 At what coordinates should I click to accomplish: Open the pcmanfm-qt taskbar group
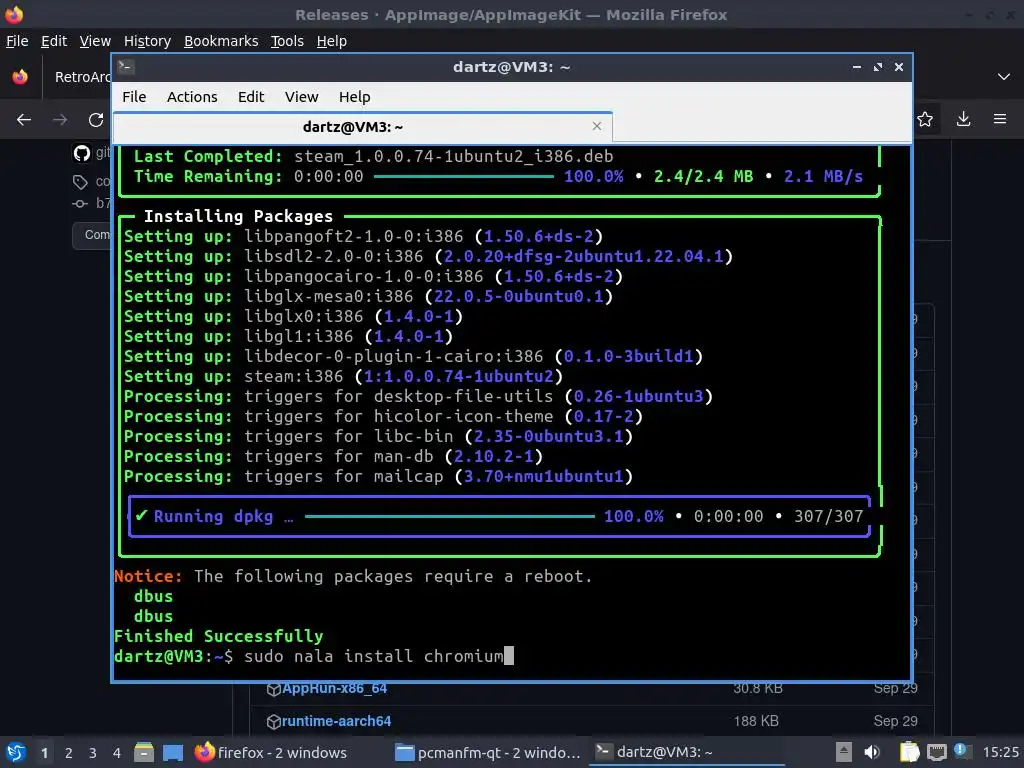pos(488,752)
